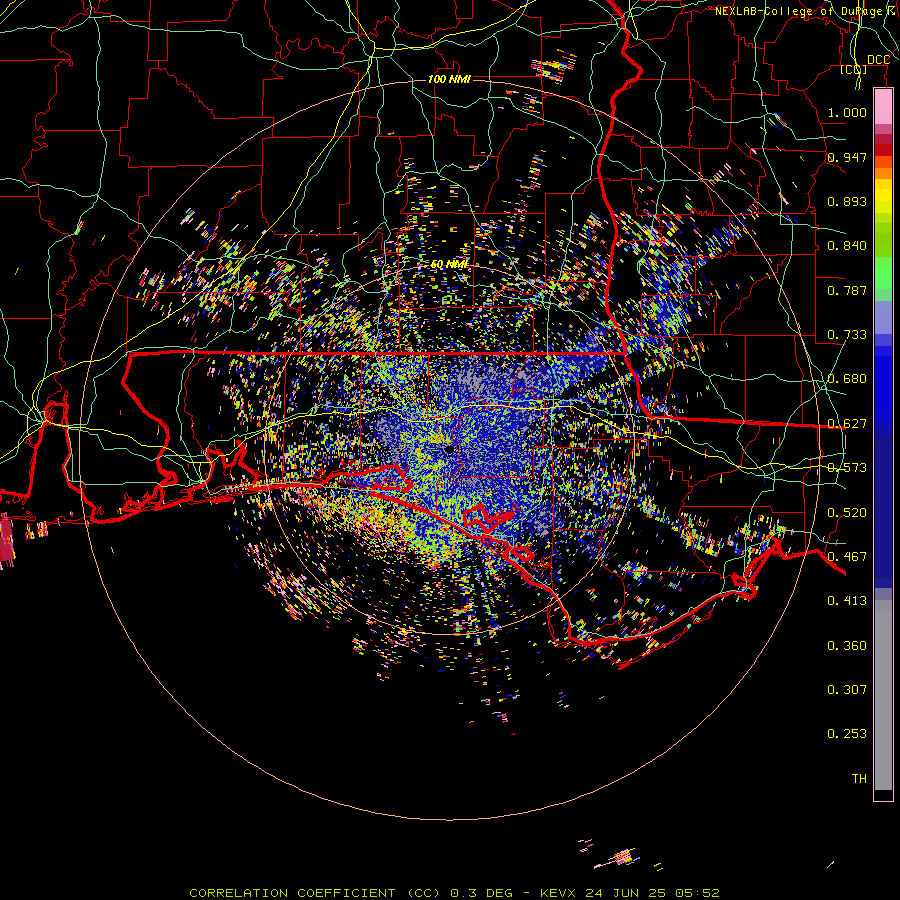Click the black radar site dot at center
This screenshot has width=900, height=900.
click(449, 449)
